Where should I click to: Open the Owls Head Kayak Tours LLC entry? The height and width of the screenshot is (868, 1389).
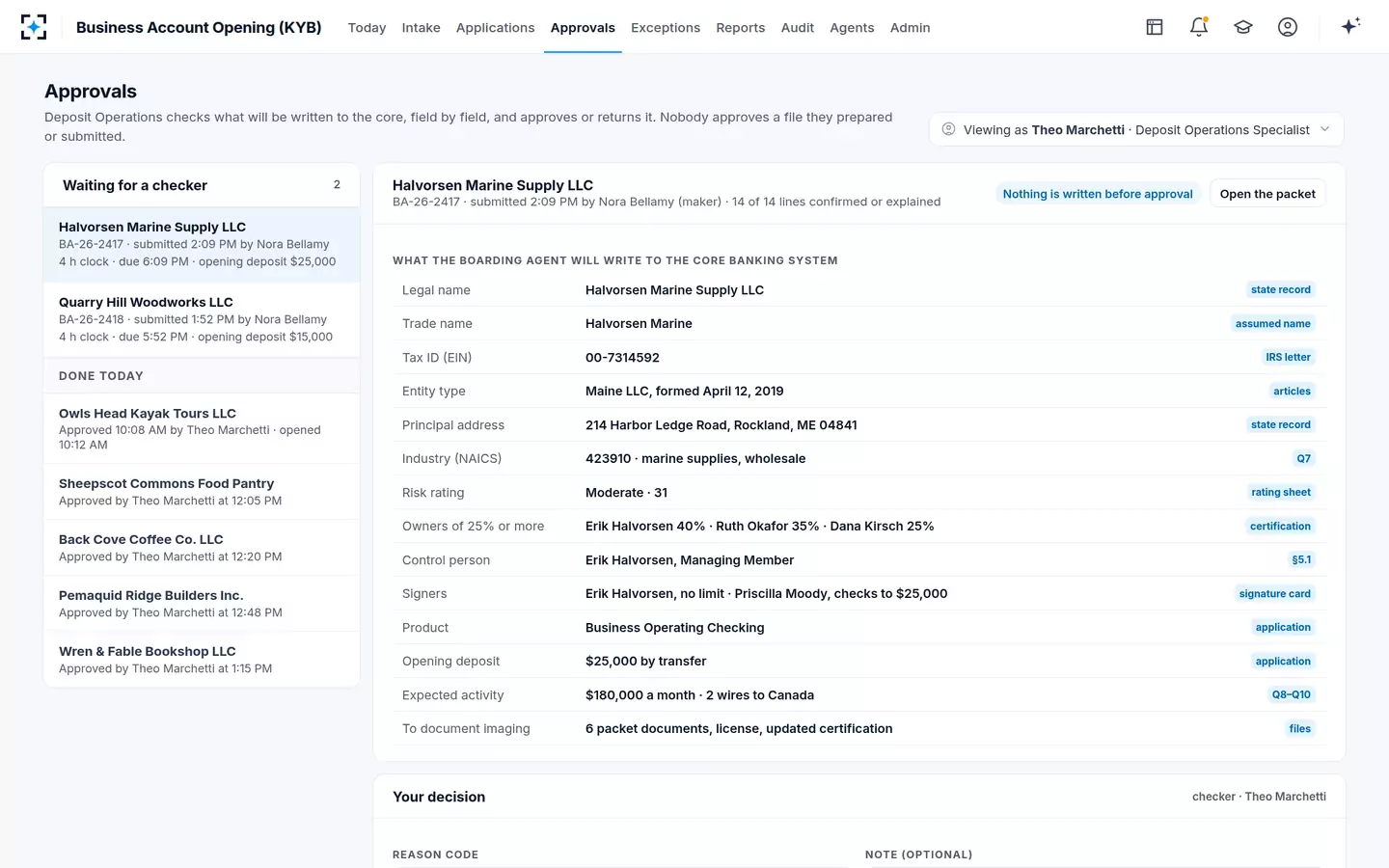(x=202, y=428)
